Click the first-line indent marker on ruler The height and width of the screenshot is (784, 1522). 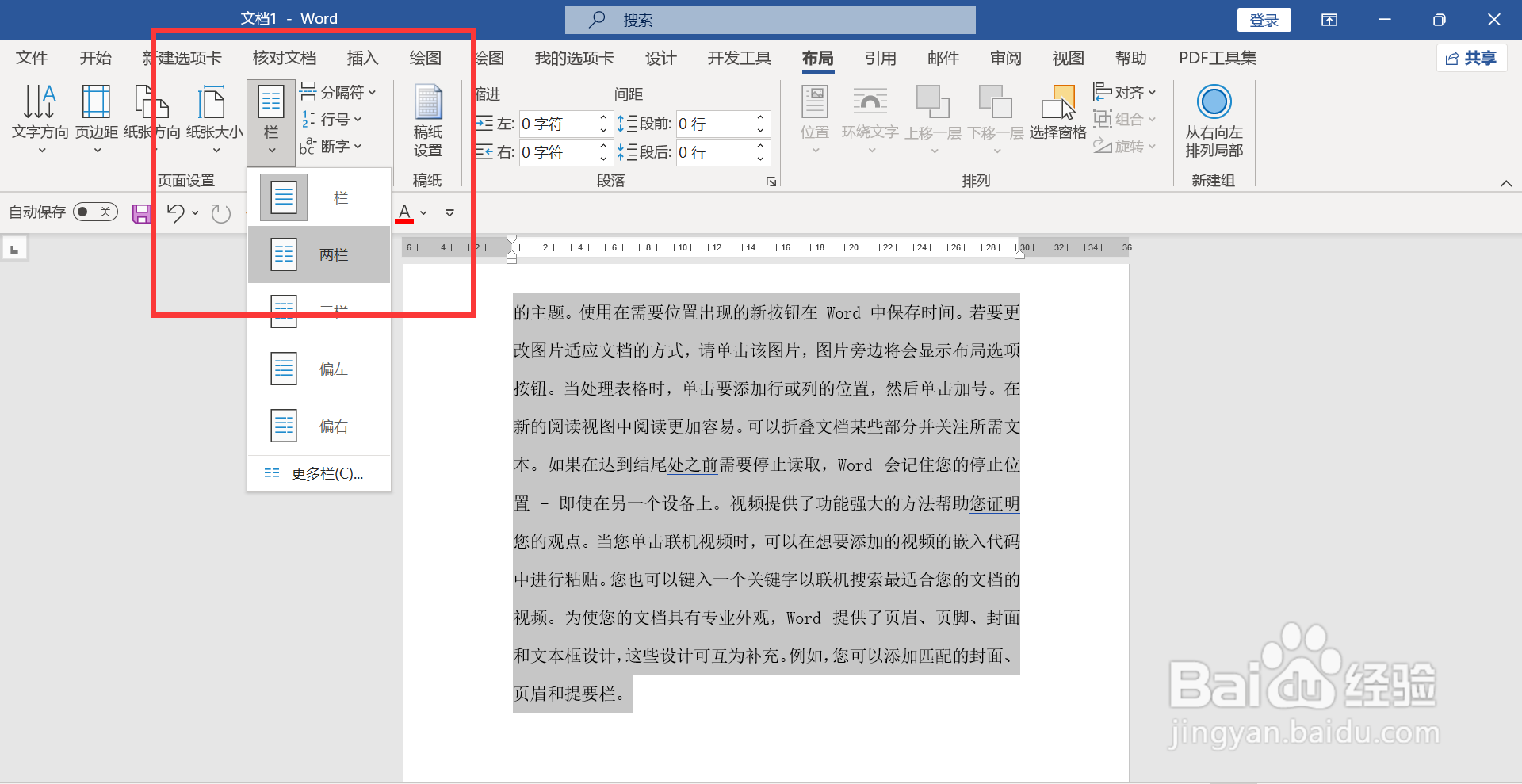512,239
